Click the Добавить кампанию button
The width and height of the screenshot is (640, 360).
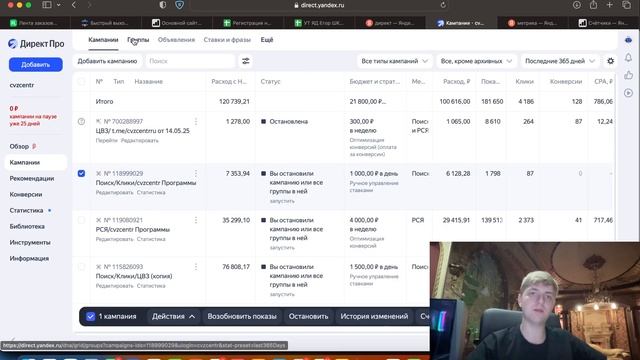[x=107, y=61]
